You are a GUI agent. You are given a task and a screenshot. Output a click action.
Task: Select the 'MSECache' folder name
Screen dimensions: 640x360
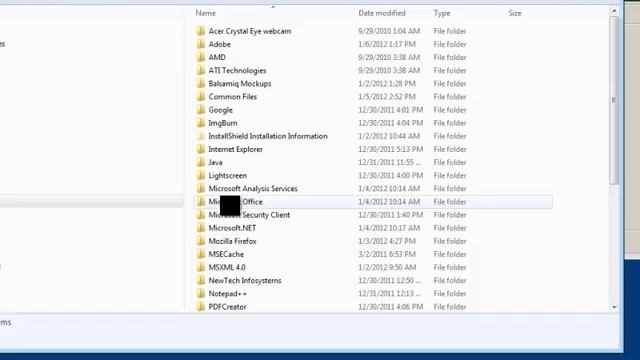226,254
